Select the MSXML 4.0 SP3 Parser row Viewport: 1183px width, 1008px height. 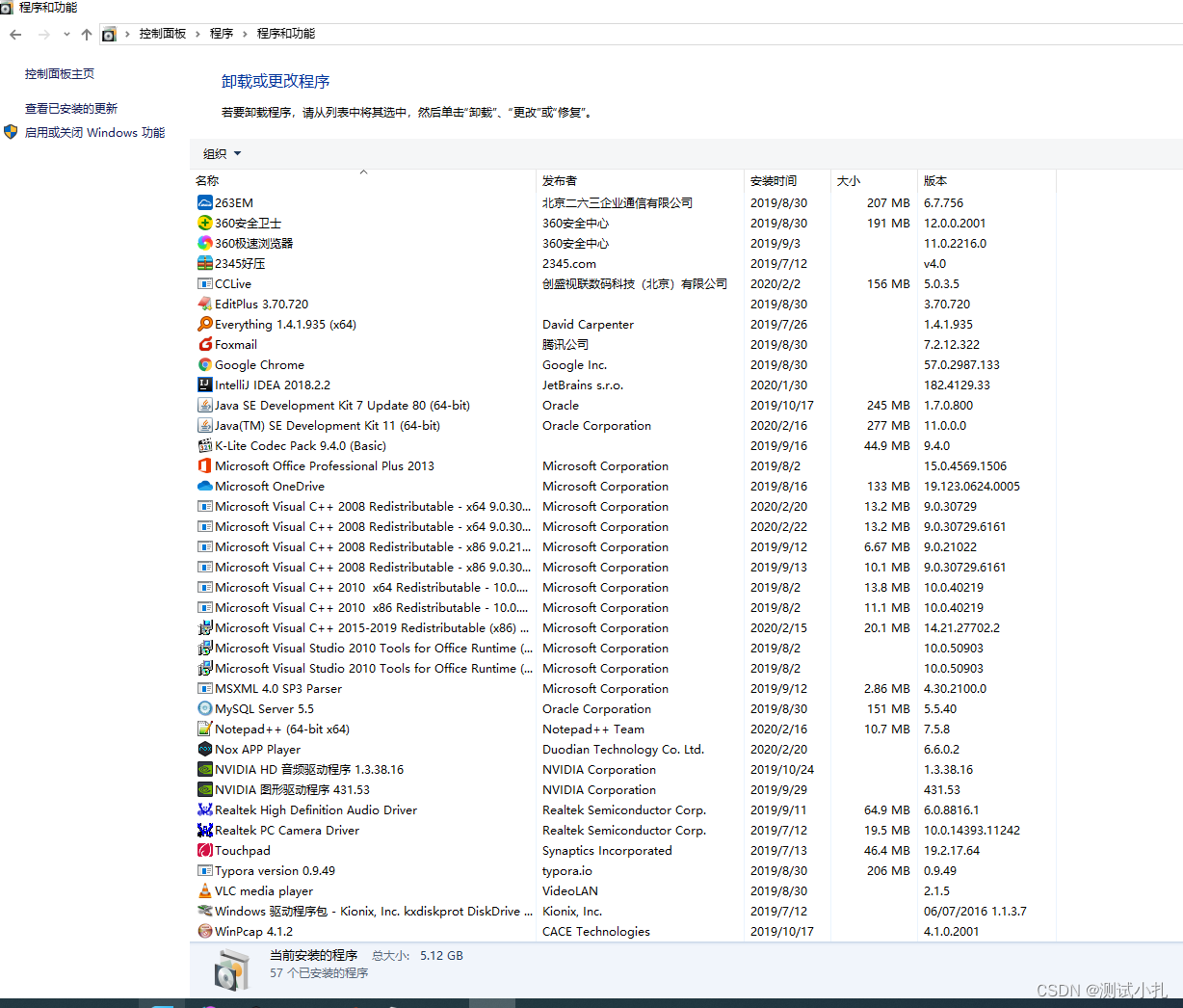coord(624,688)
